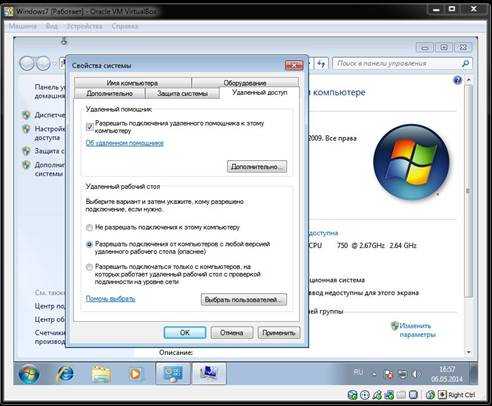Click the RU language indicator in tray
The image size is (492, 406).
coord(358,372)
